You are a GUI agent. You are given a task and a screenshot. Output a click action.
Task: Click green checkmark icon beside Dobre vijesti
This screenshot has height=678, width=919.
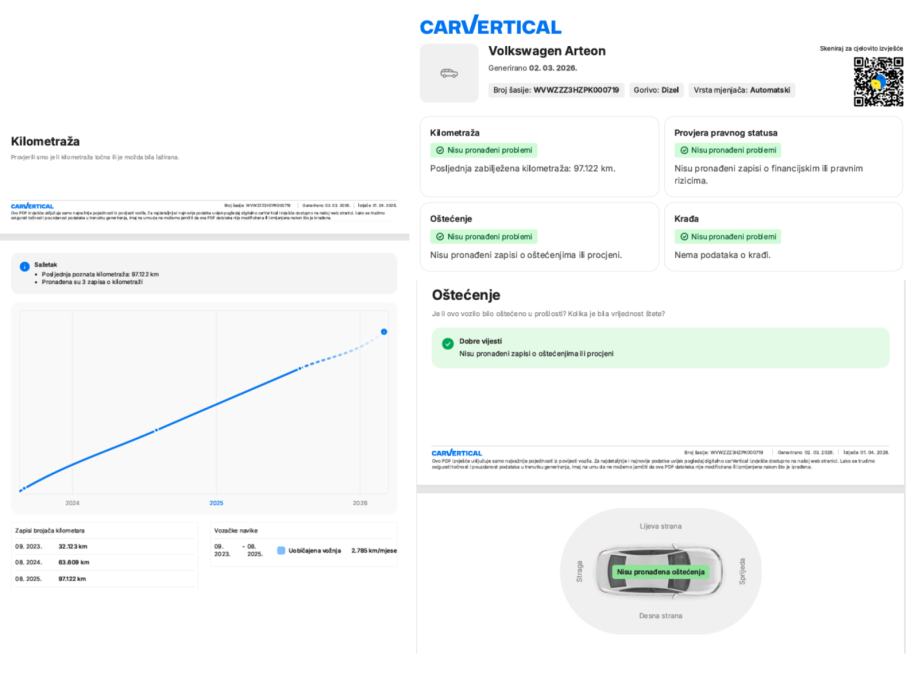pyautogui.click(x=448, y=344)
